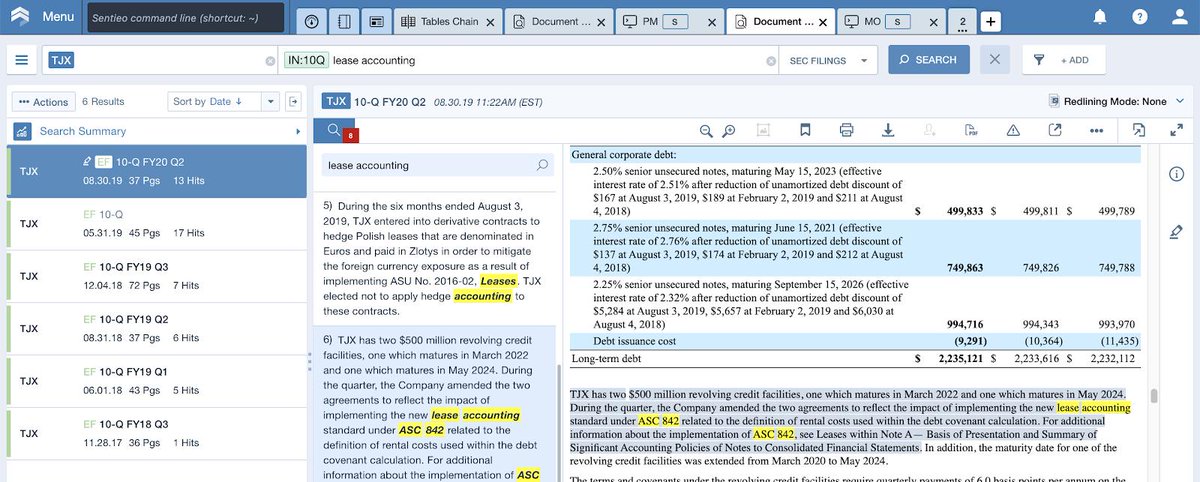Export document as PDF
The width and height of the screenshot is (1200, 482).
tap(971, 130)
